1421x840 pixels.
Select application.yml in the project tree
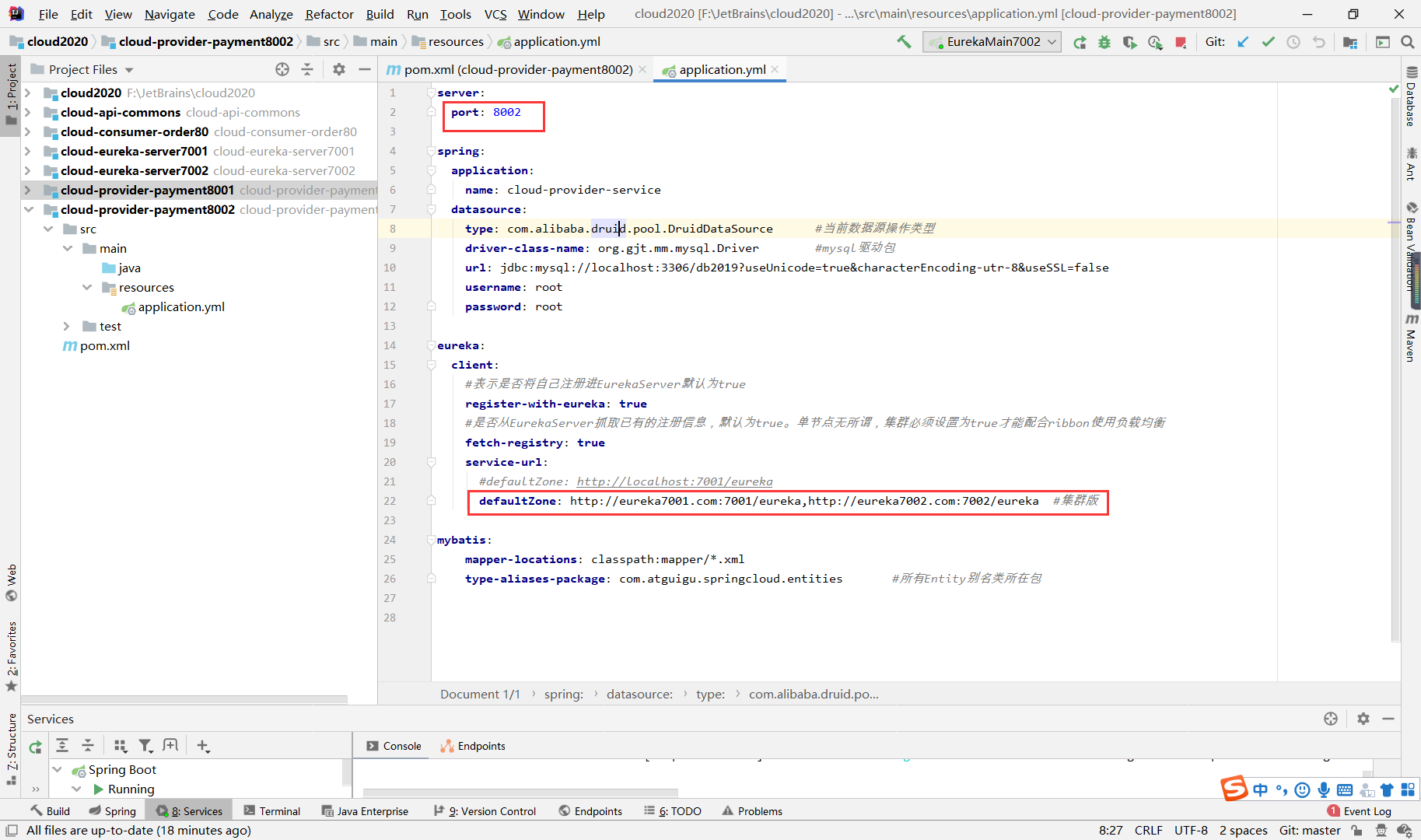pos(180,307)
